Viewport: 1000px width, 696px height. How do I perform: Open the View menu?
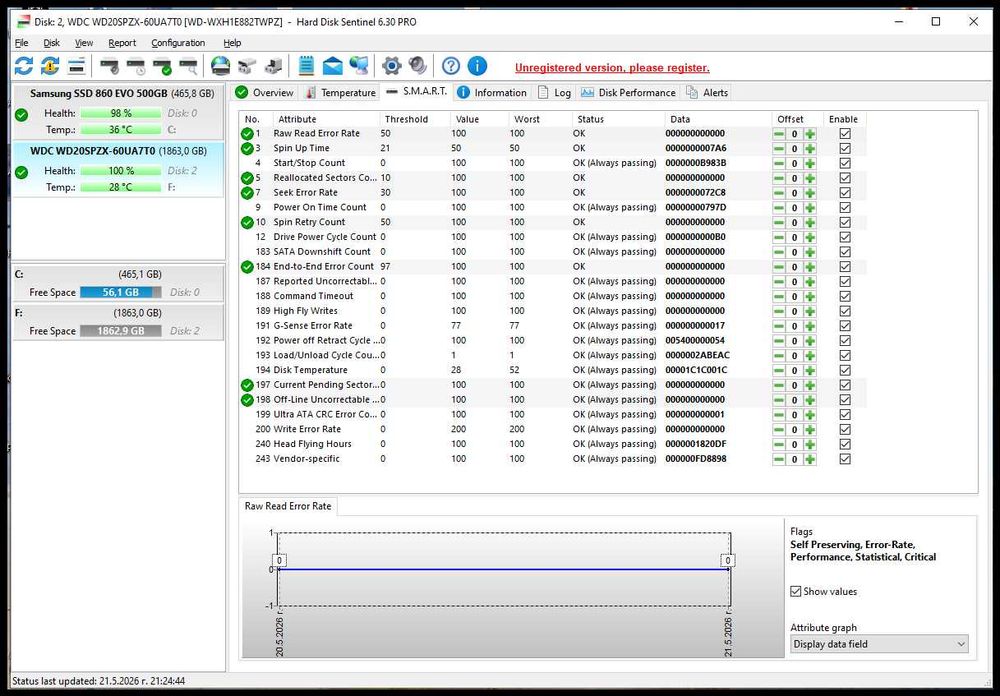point(84,43)
